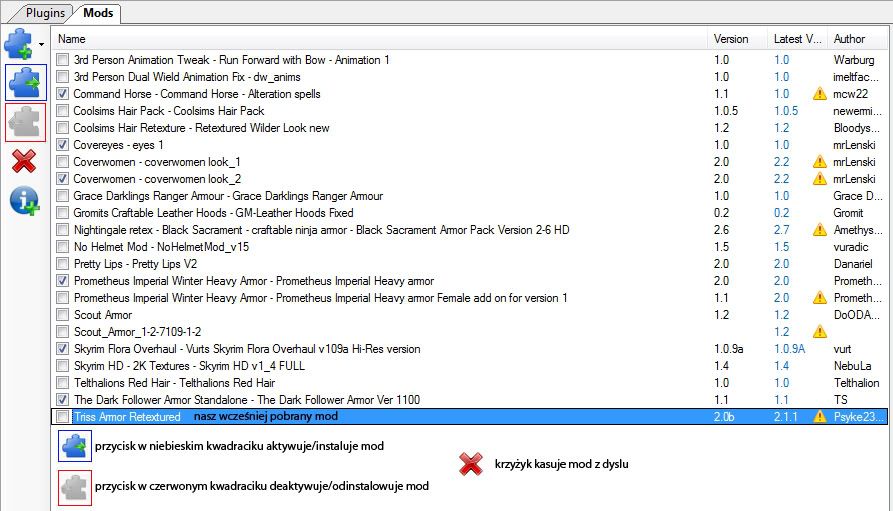The height and width of the screenshot is (511, 893).
Task: Select Skyrim HD - 2K Textures row name
Action: pyautogui.click(x=189, y=366)
